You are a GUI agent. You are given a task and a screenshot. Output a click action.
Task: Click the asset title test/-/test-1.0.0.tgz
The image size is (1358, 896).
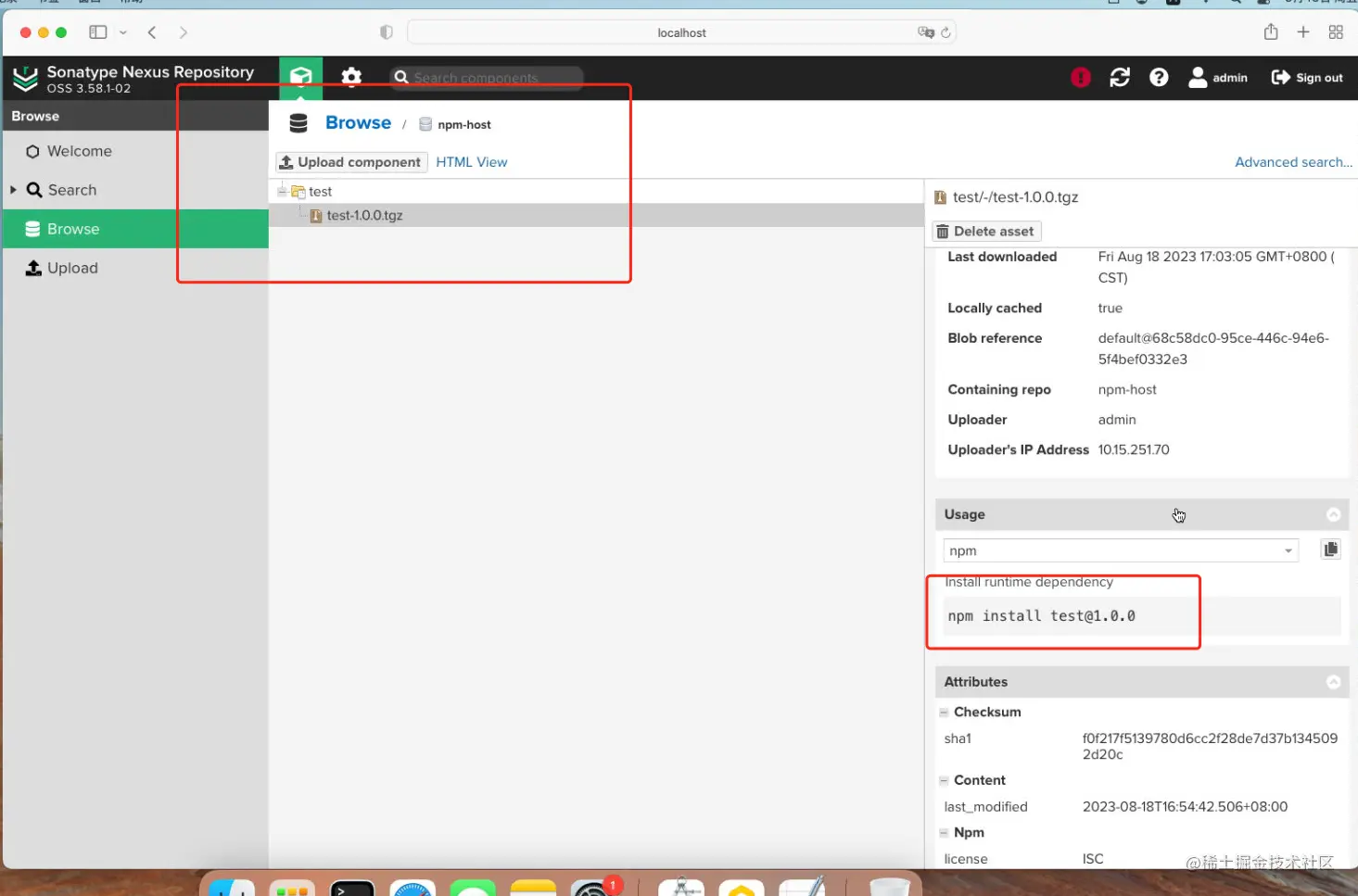point(1015,197)
